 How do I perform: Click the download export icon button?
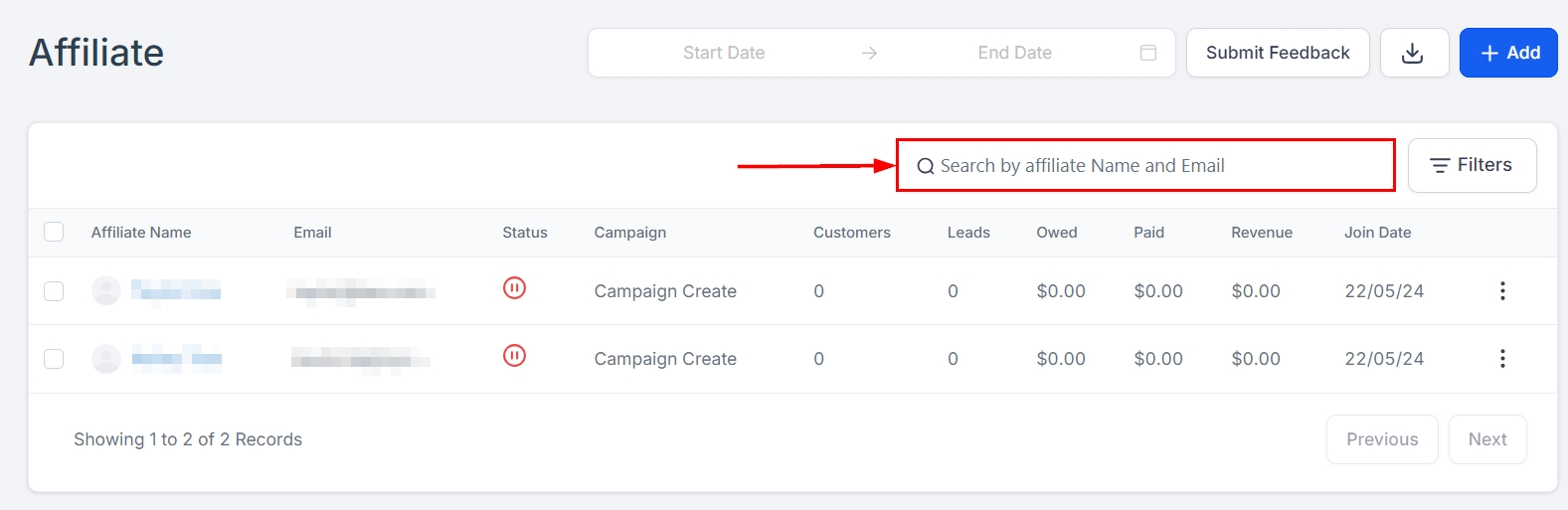pyautogui.click(x=1413, y=53)
